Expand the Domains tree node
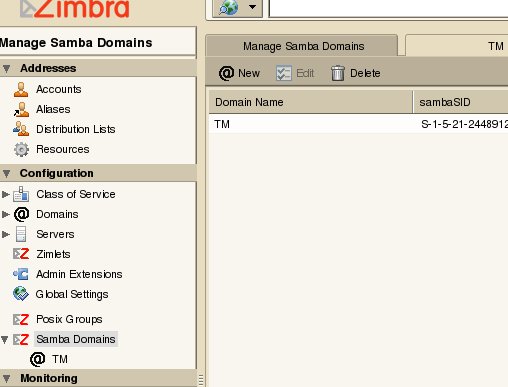Screen dimensions: 508x387 5,214
